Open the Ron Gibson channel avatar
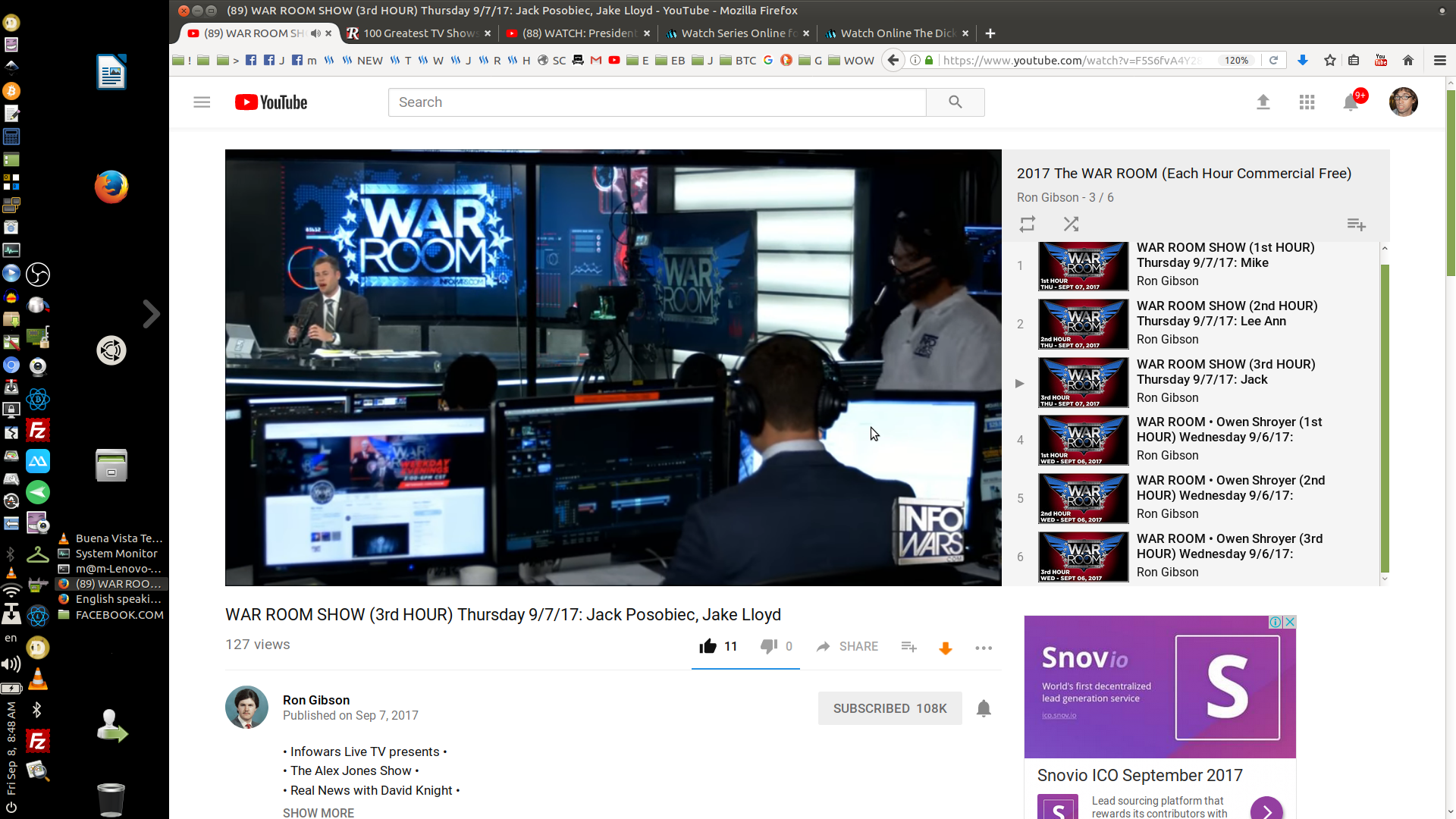 pyautogui.click(x=246, y=708)
